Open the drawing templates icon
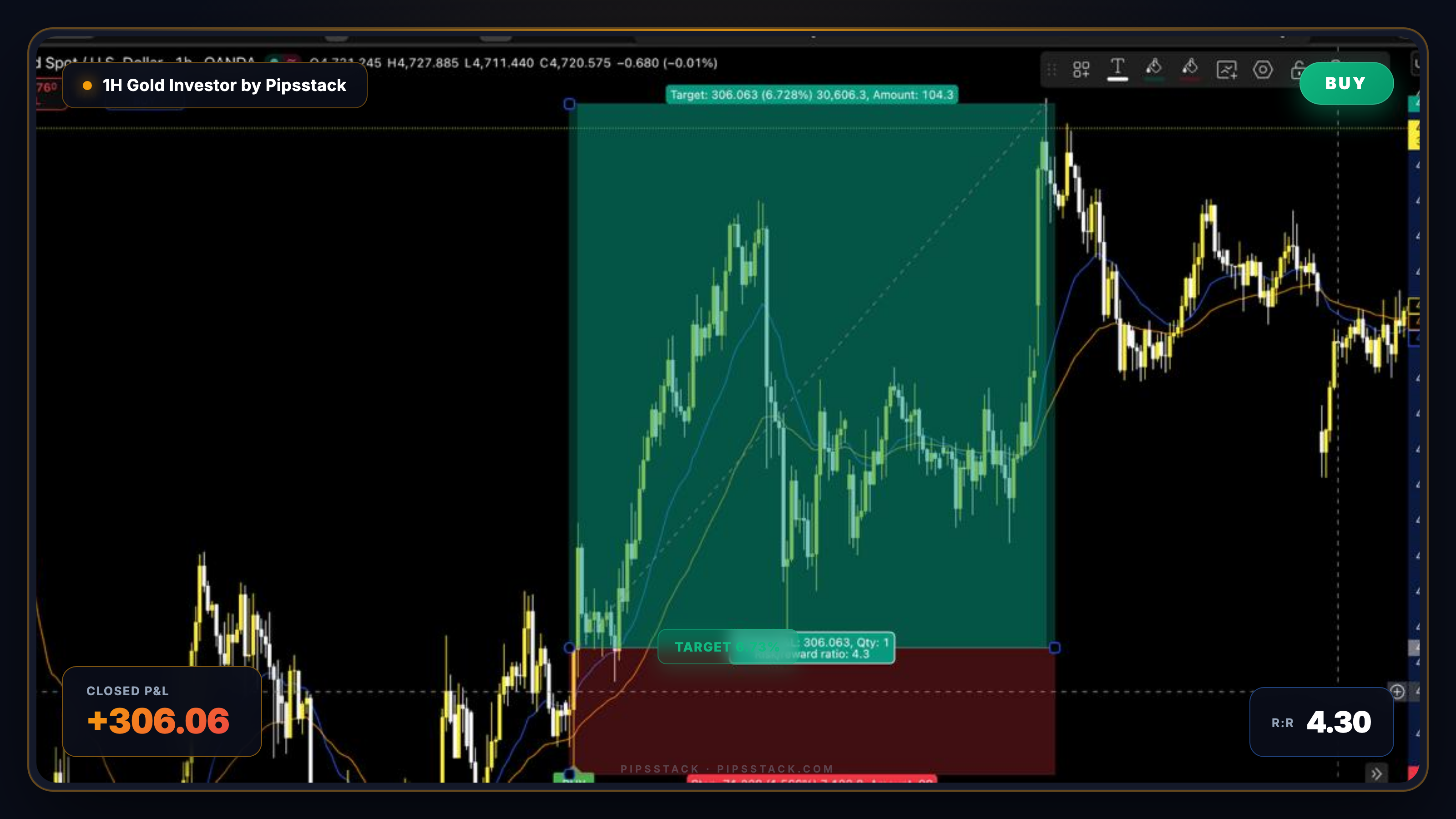 1081,70
